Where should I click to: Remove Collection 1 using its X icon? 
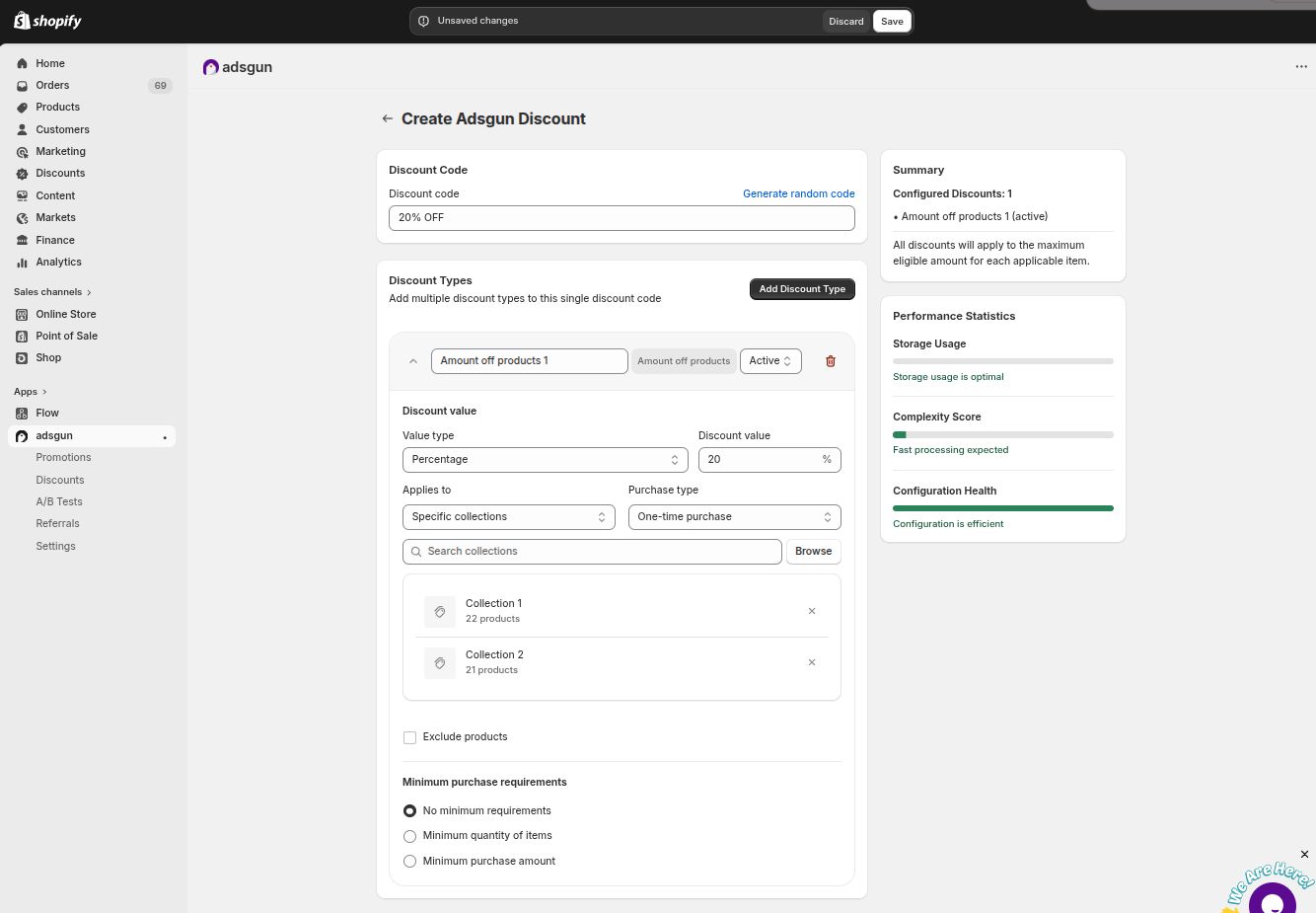point(812,611)
